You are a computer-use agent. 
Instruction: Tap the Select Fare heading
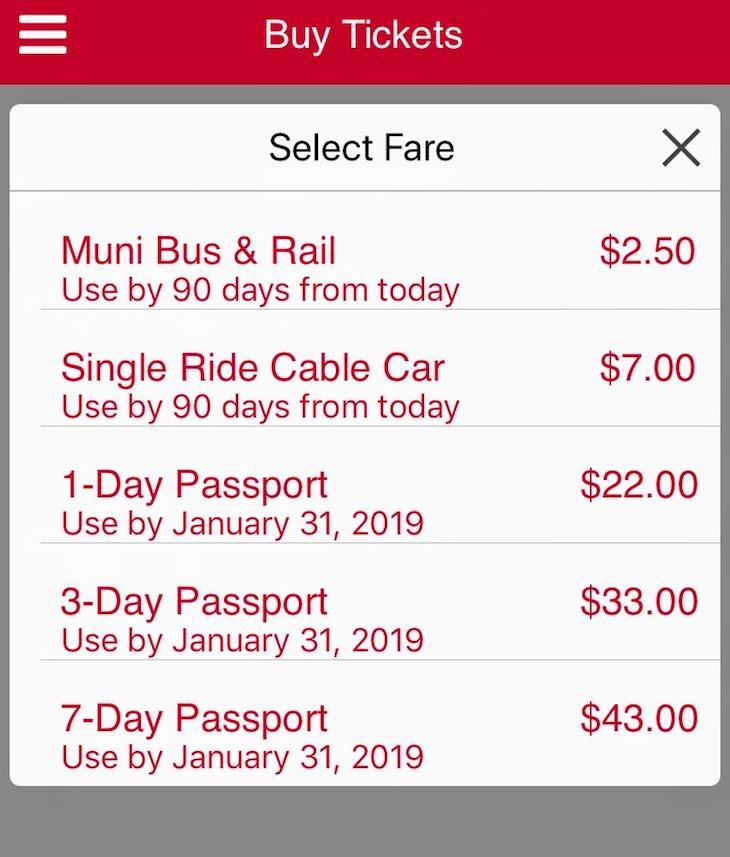pyautogui.click(x=361, y=149)
